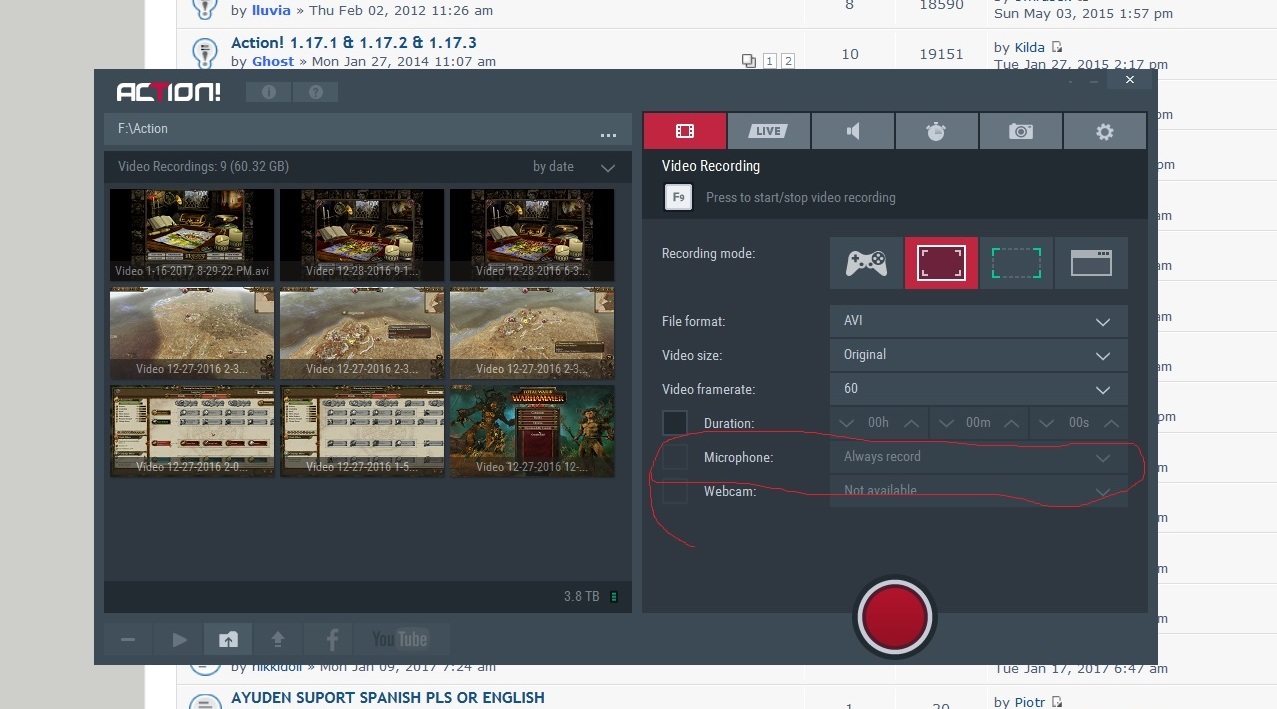Decrease duration hours down arrow

click(x=847, y=423)
